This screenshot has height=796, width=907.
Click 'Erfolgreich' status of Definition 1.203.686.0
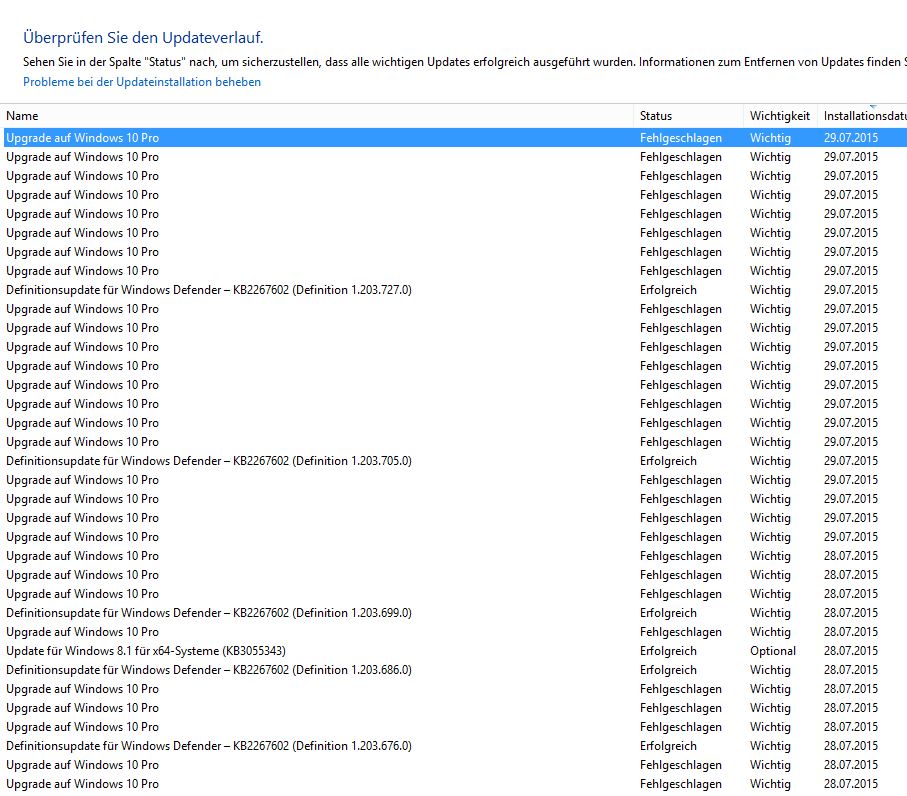(x=668, y=670)
